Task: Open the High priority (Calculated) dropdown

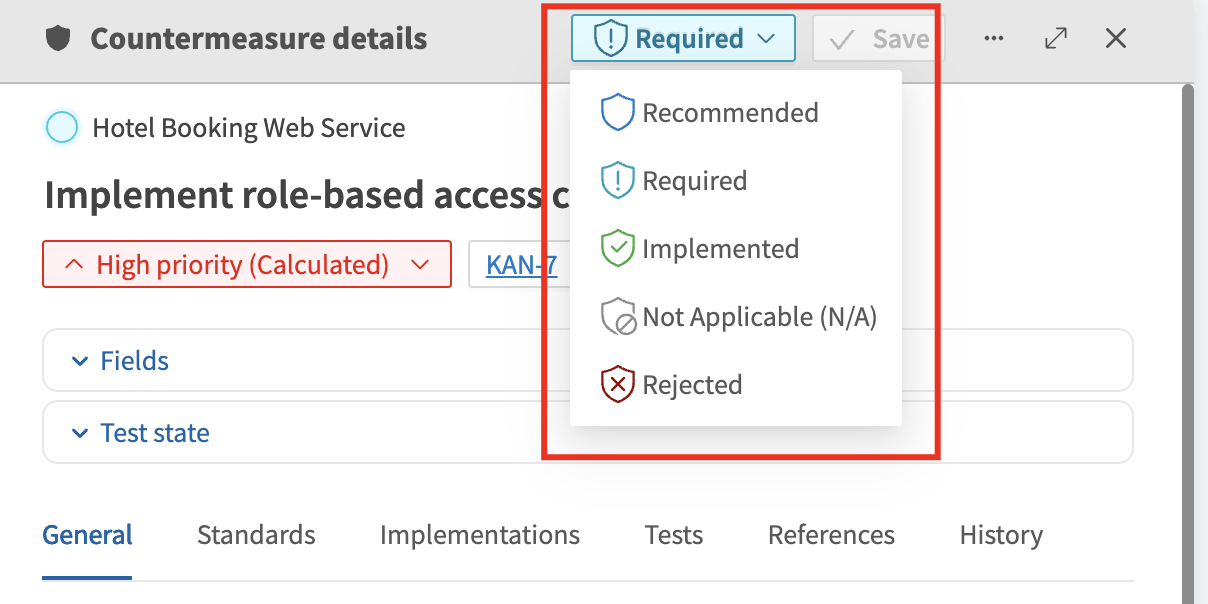Action: [x=246, y=264]
